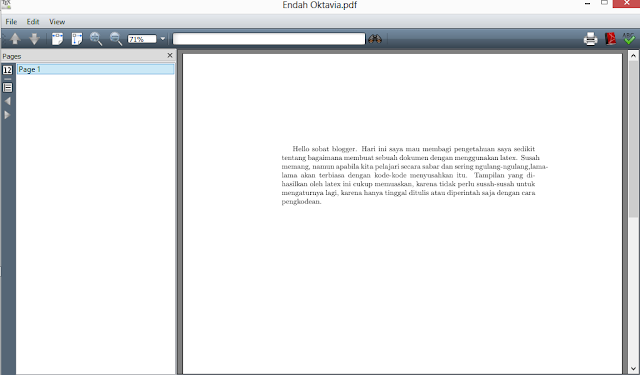The width and height of the screenshot is (640, 375).
Task: Go to next page with the down arrow
Action: 35,39
